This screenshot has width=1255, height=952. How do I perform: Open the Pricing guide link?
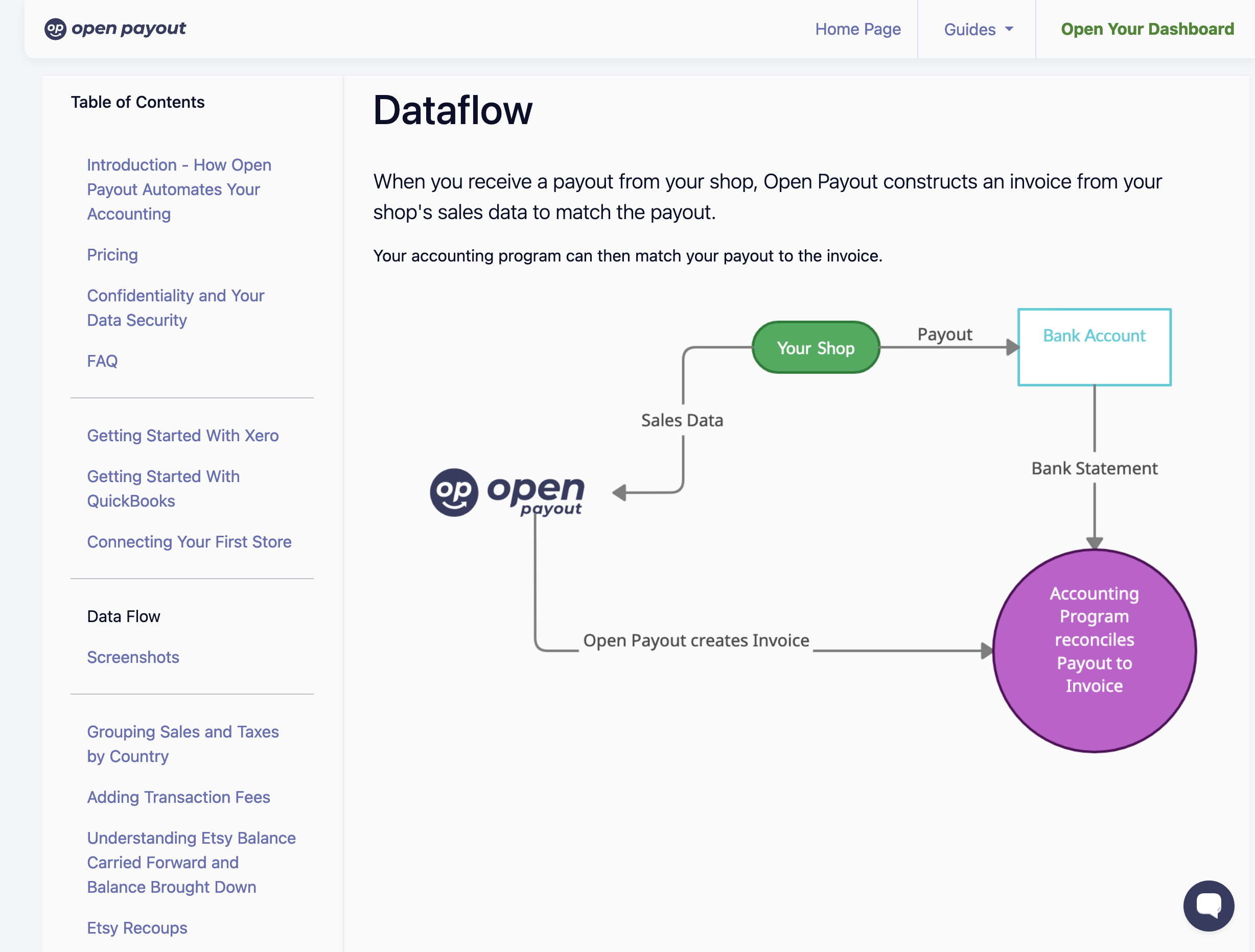[x=112, y=254]
